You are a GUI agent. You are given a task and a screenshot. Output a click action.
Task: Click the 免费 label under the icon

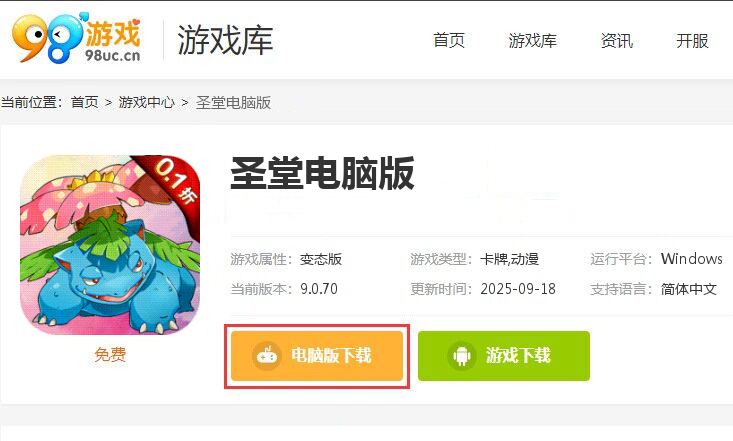110,354
